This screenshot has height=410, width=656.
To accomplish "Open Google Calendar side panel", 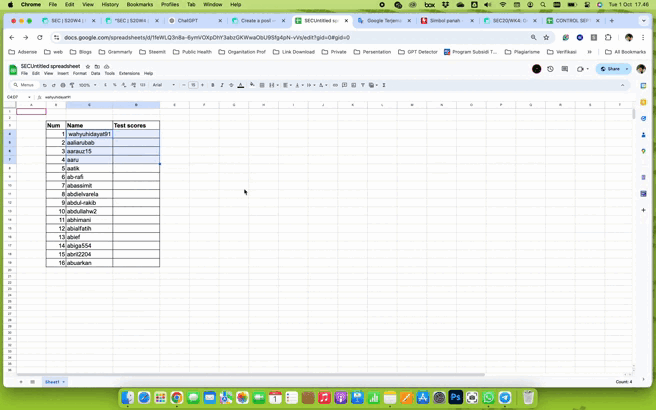I will click(x=643, y=85).
